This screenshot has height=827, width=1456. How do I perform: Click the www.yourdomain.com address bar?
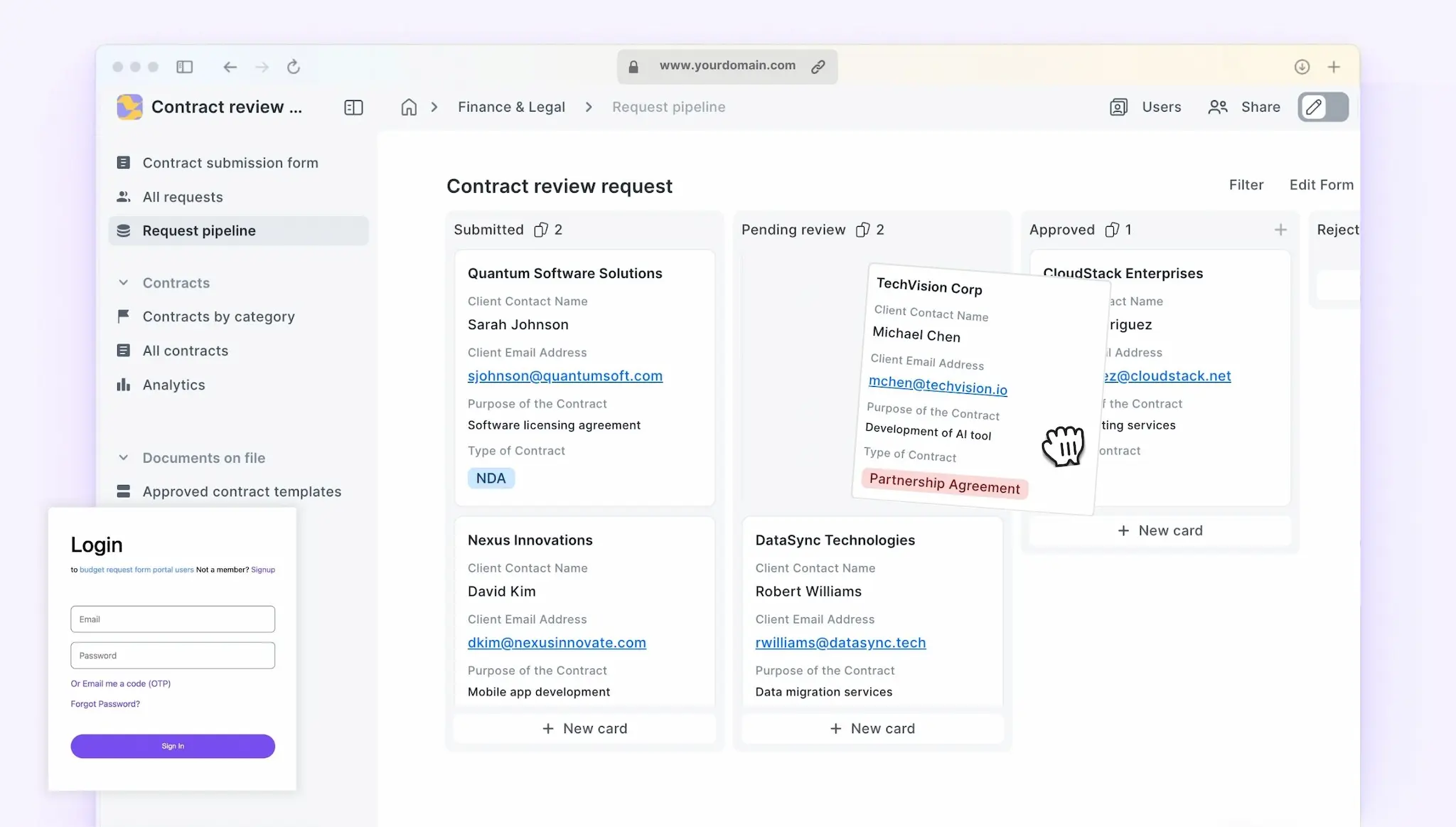coord(727,67)
